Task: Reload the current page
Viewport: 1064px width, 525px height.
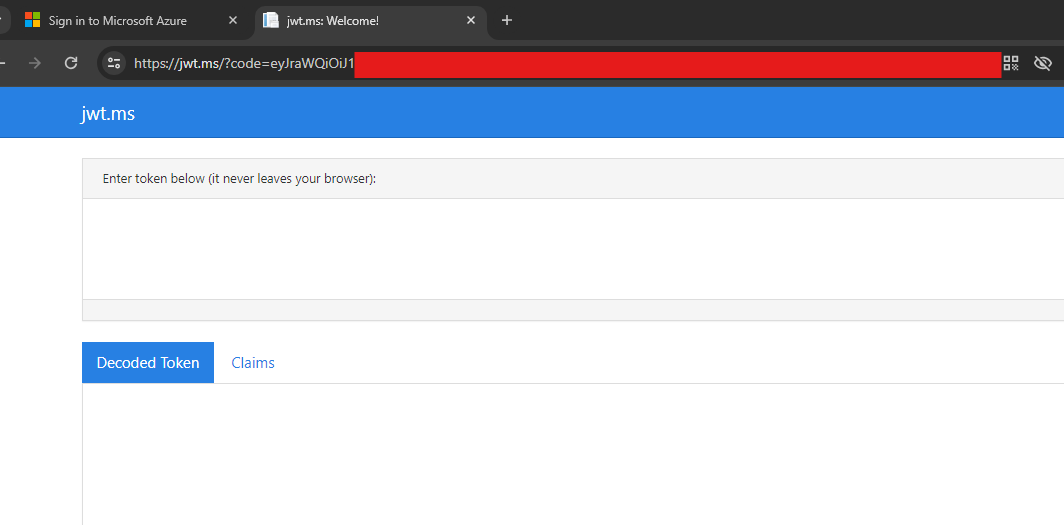Action: tap(71, 63)
